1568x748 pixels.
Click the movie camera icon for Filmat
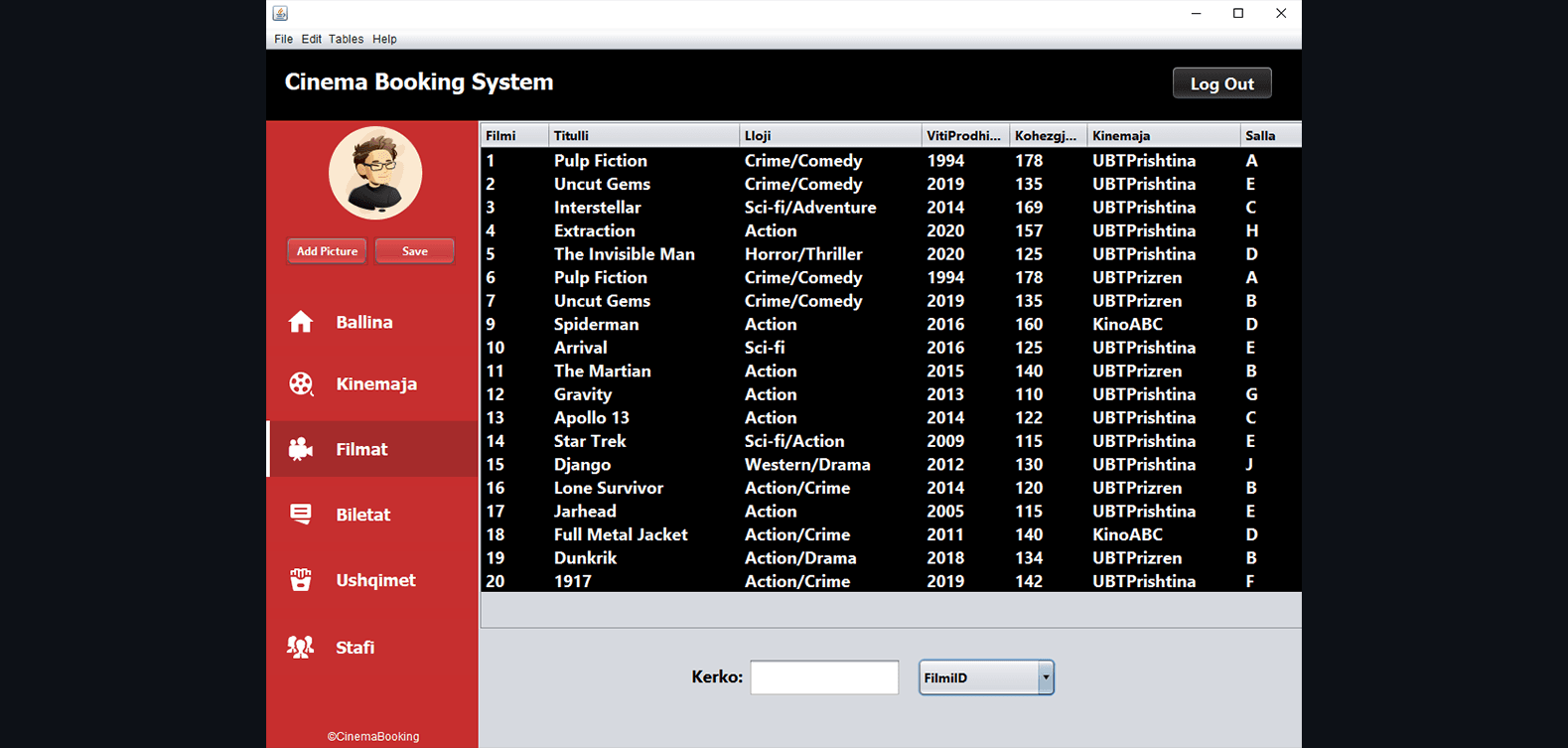point(301,449)
